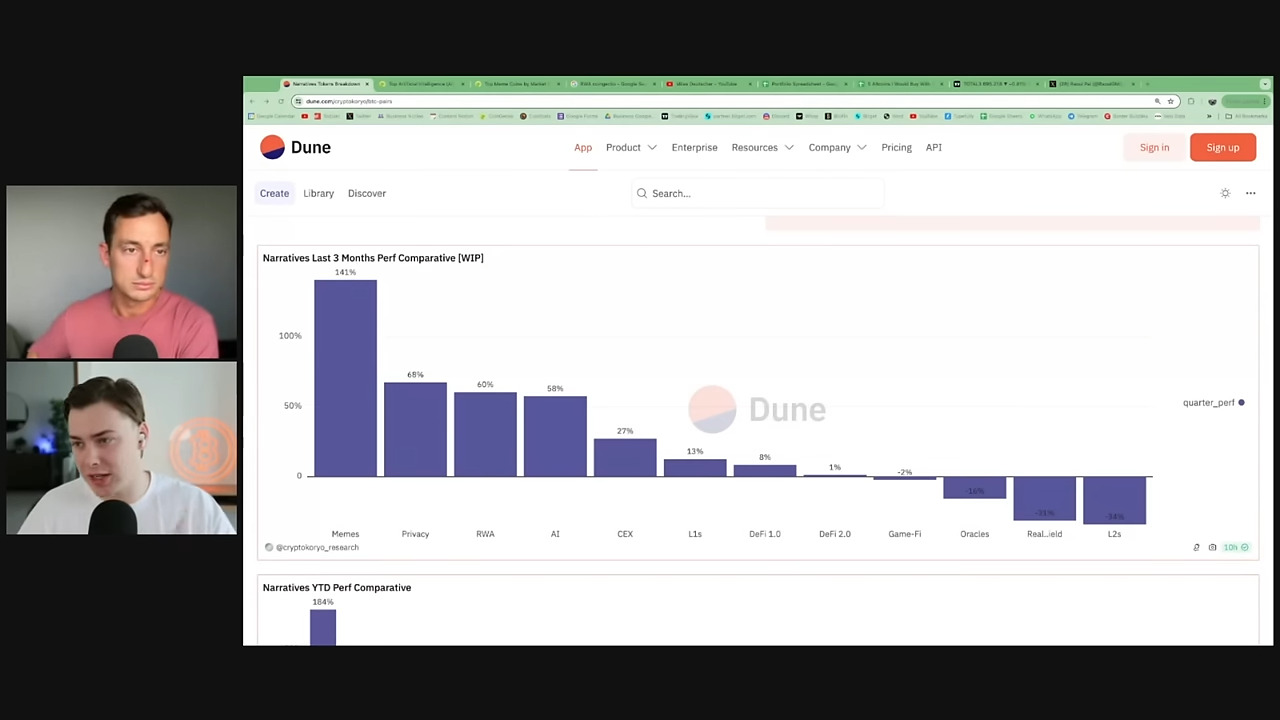Expand the browser tab search dropdown
This screenshot has width=1280, height=720.
(1264, 84)
